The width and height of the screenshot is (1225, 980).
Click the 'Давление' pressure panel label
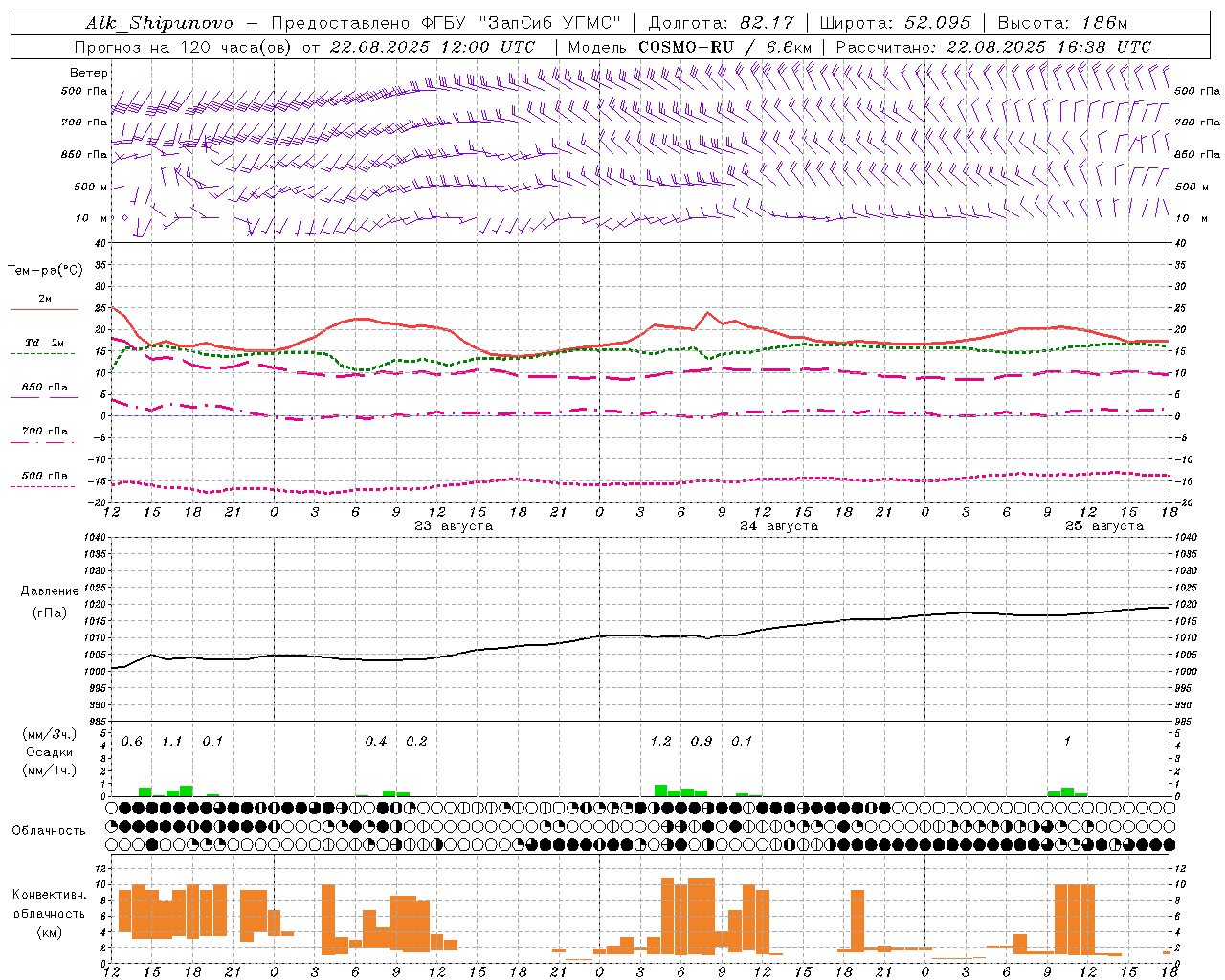click(x=50, y=591)
